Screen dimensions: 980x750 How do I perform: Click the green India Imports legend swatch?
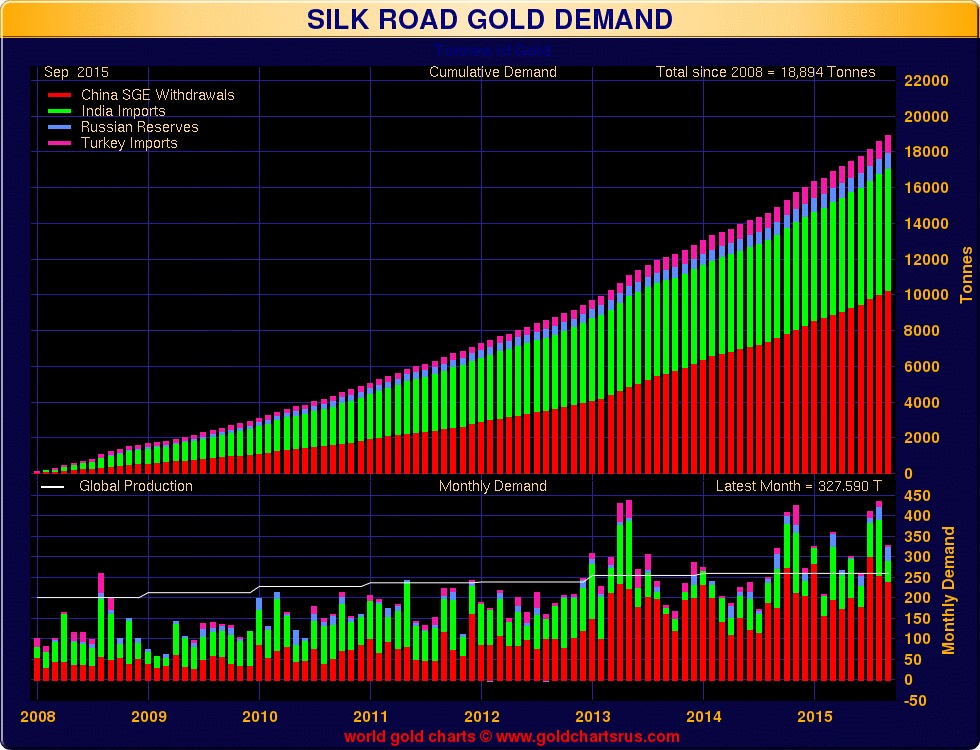[59, 111]
